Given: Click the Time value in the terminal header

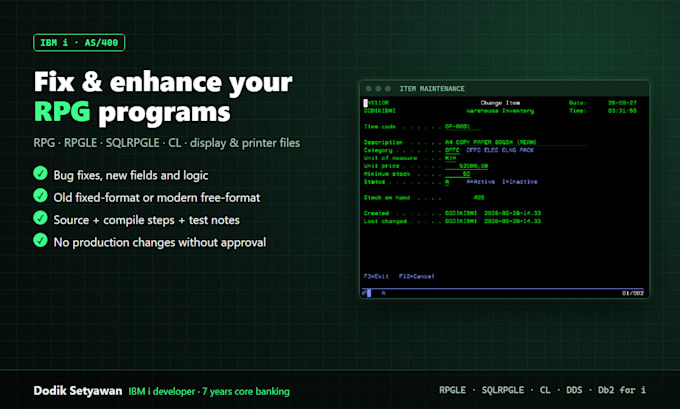Looking at the screenshot, I should point(622,111).
